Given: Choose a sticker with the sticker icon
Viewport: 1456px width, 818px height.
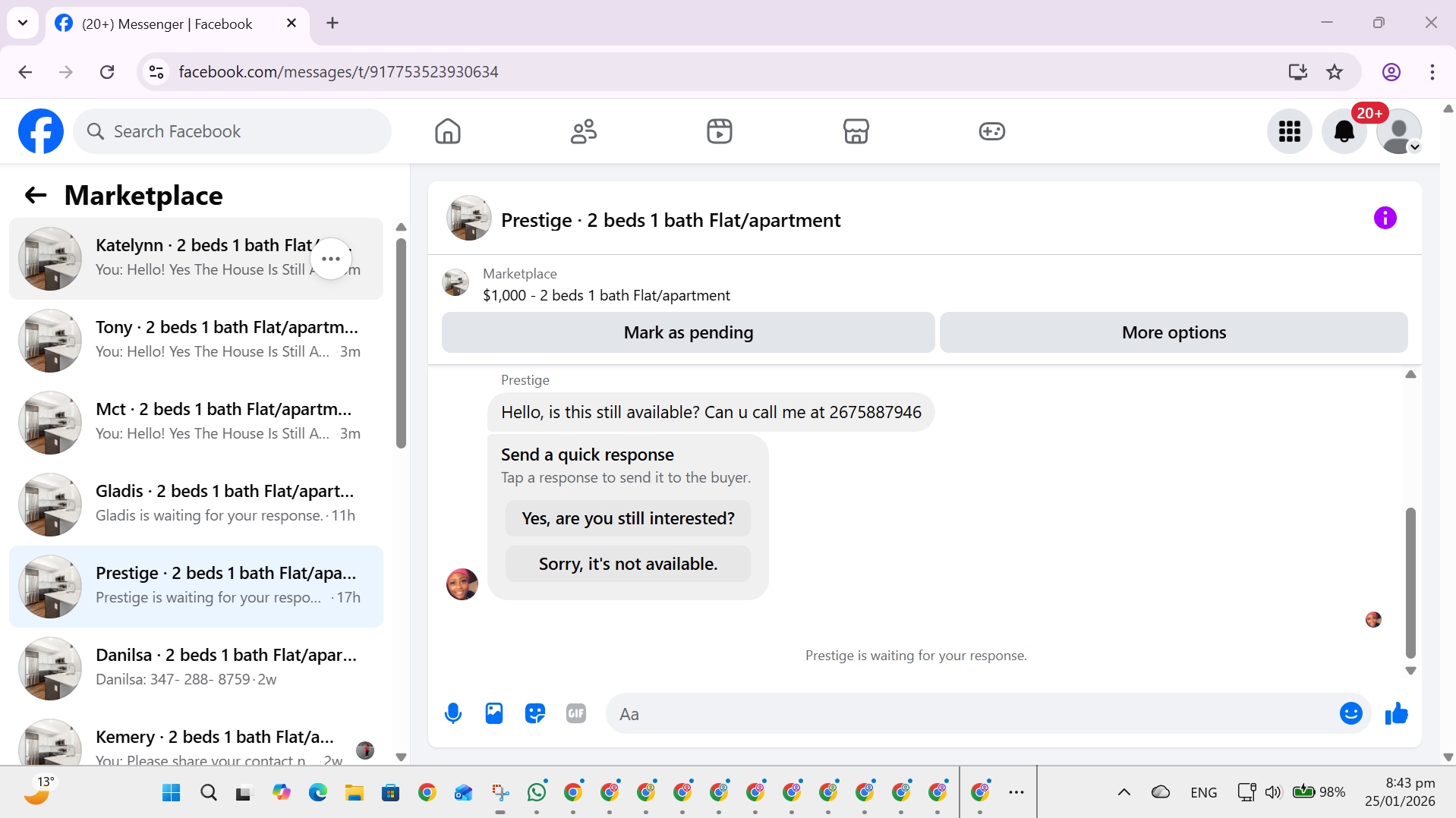Looking at the screenshot, I should tap(535, 713).
